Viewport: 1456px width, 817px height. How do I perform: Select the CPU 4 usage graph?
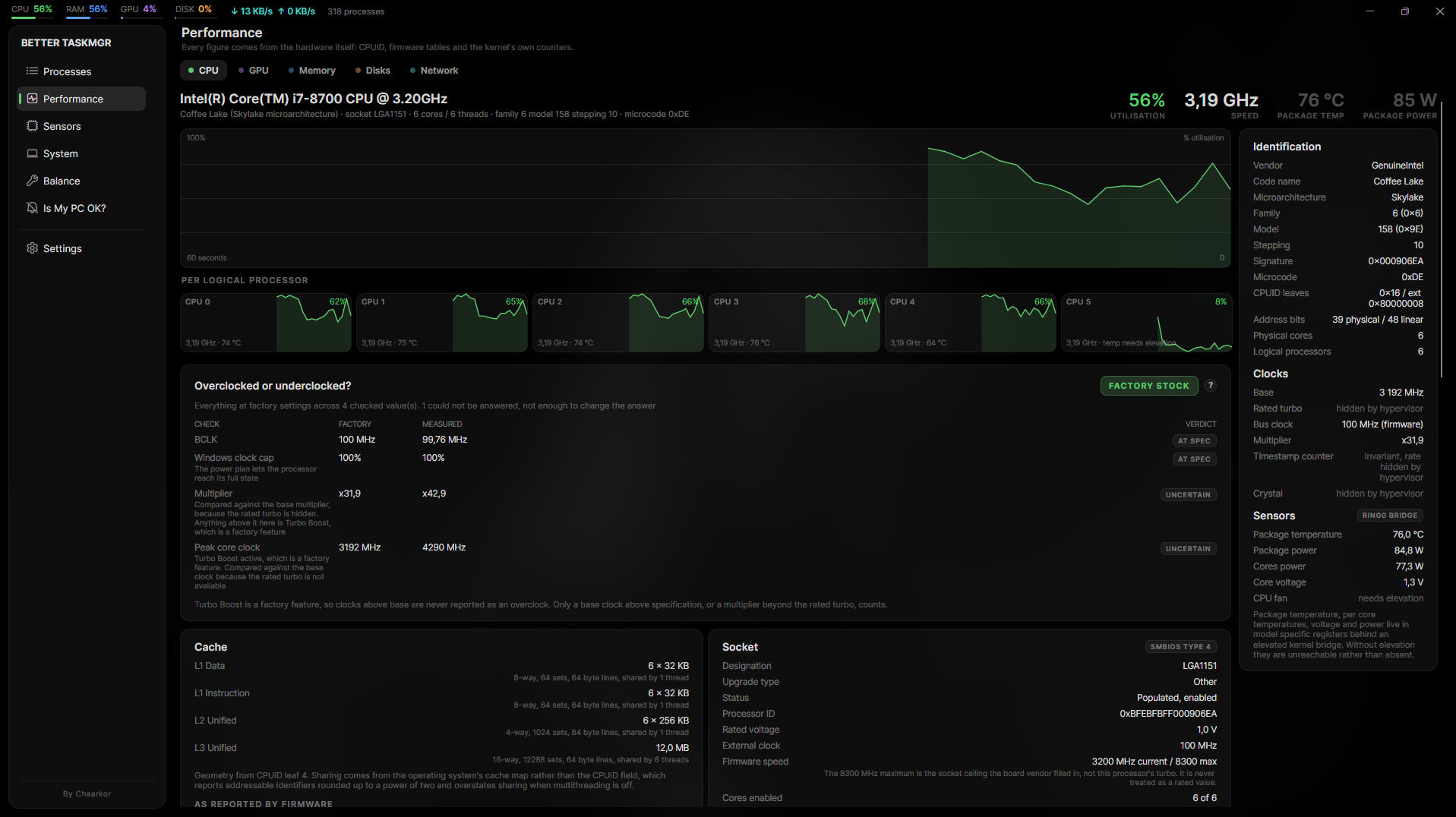[x=971, y=323]
